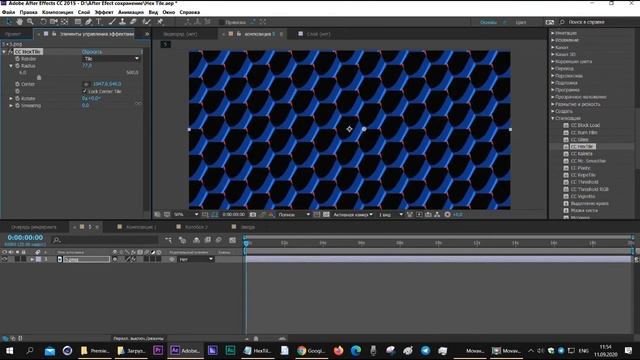The width and height of the screenshot is (640, 360).
Task: Toggle the Radius stopwatch
Action: (18, 66)
